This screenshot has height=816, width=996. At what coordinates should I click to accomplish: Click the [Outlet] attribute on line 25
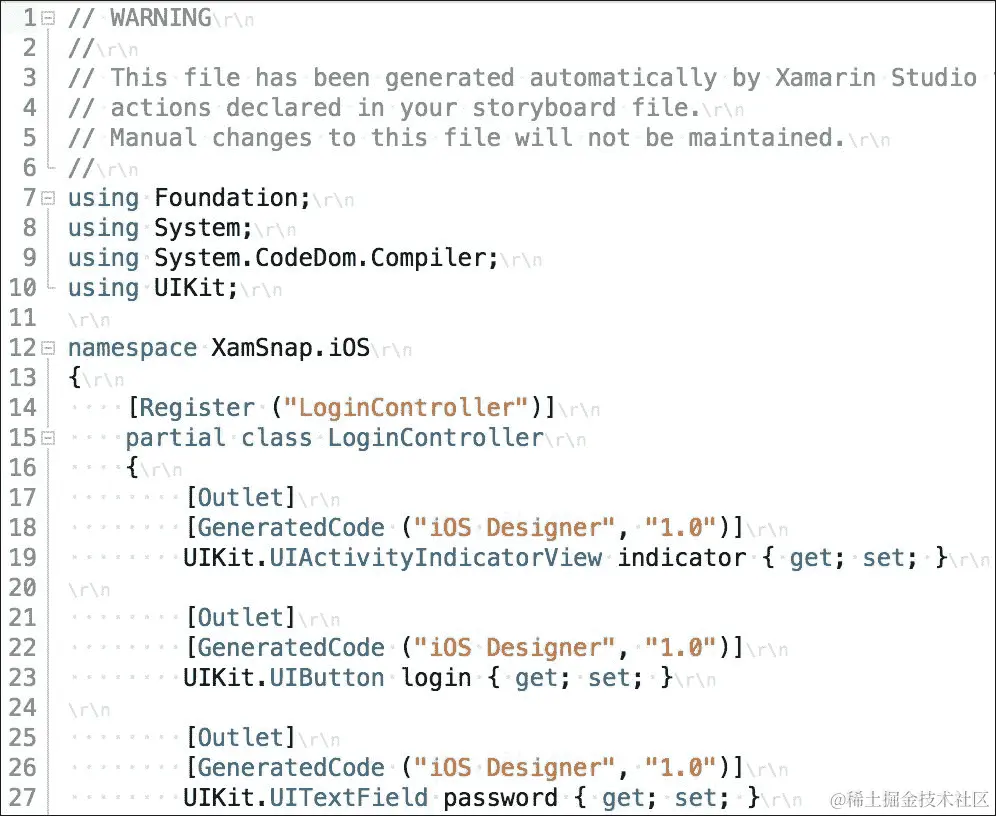tap(241, 738)
